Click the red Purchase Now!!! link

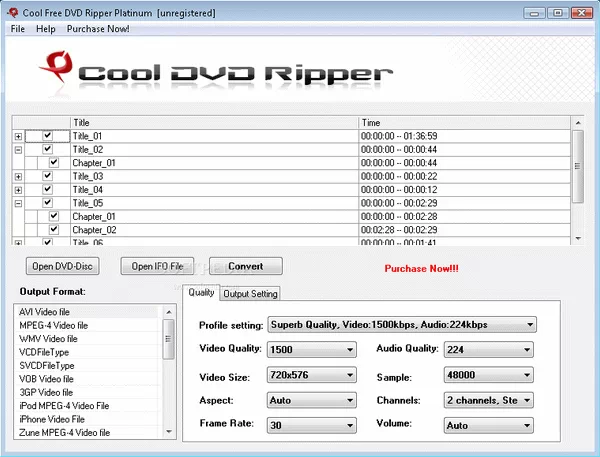click(421, 268)
